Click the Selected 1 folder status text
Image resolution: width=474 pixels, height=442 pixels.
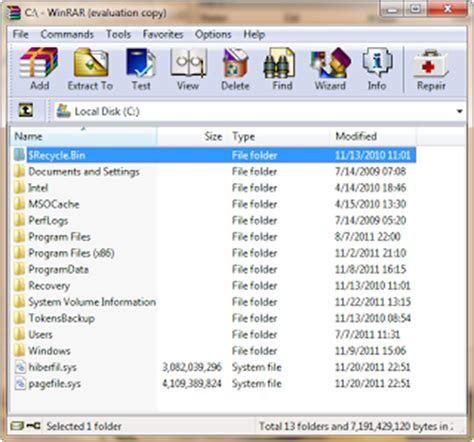[x=84, y=426]
